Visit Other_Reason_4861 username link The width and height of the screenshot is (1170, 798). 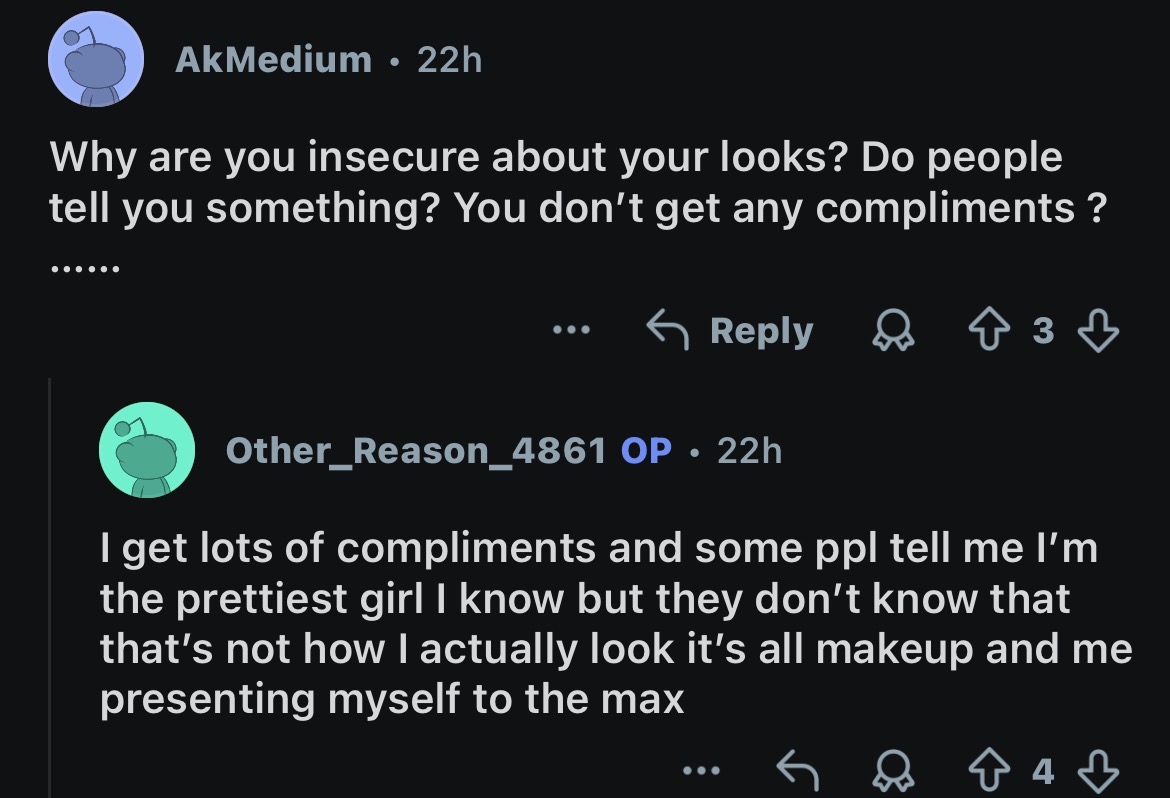[x=416, y=450]
